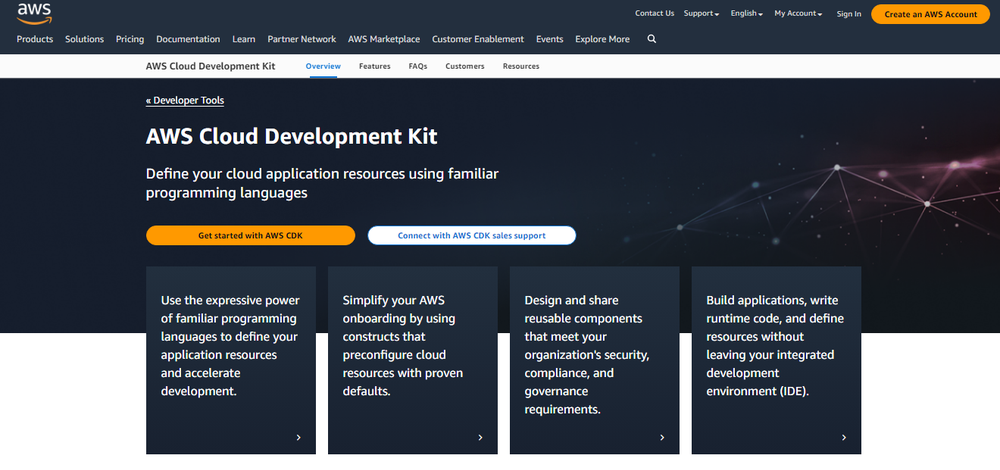Open the search magnifier icon

point(651,39)
